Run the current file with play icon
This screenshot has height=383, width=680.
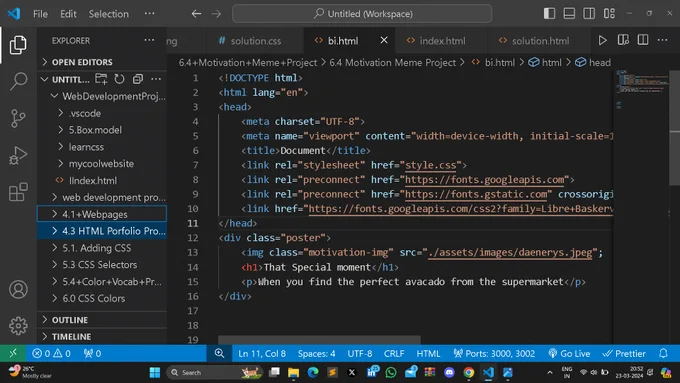point(602,40)
